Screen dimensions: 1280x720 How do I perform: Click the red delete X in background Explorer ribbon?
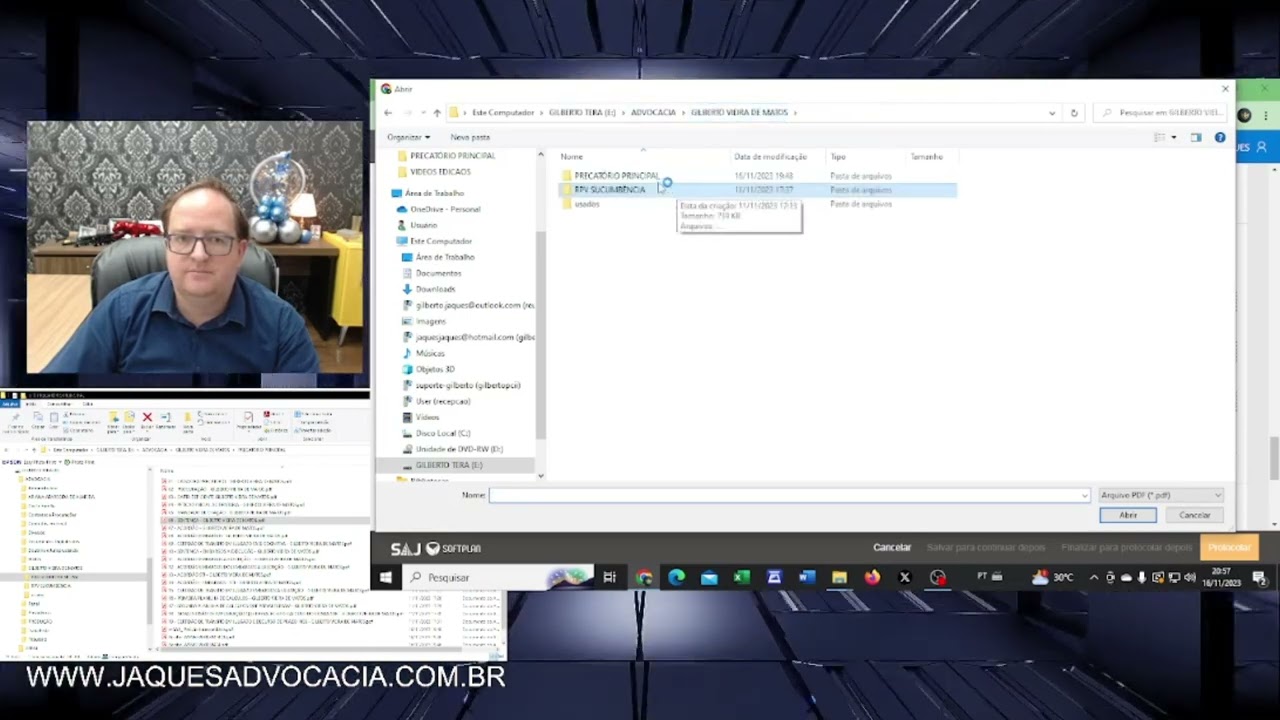pos(147,417)
